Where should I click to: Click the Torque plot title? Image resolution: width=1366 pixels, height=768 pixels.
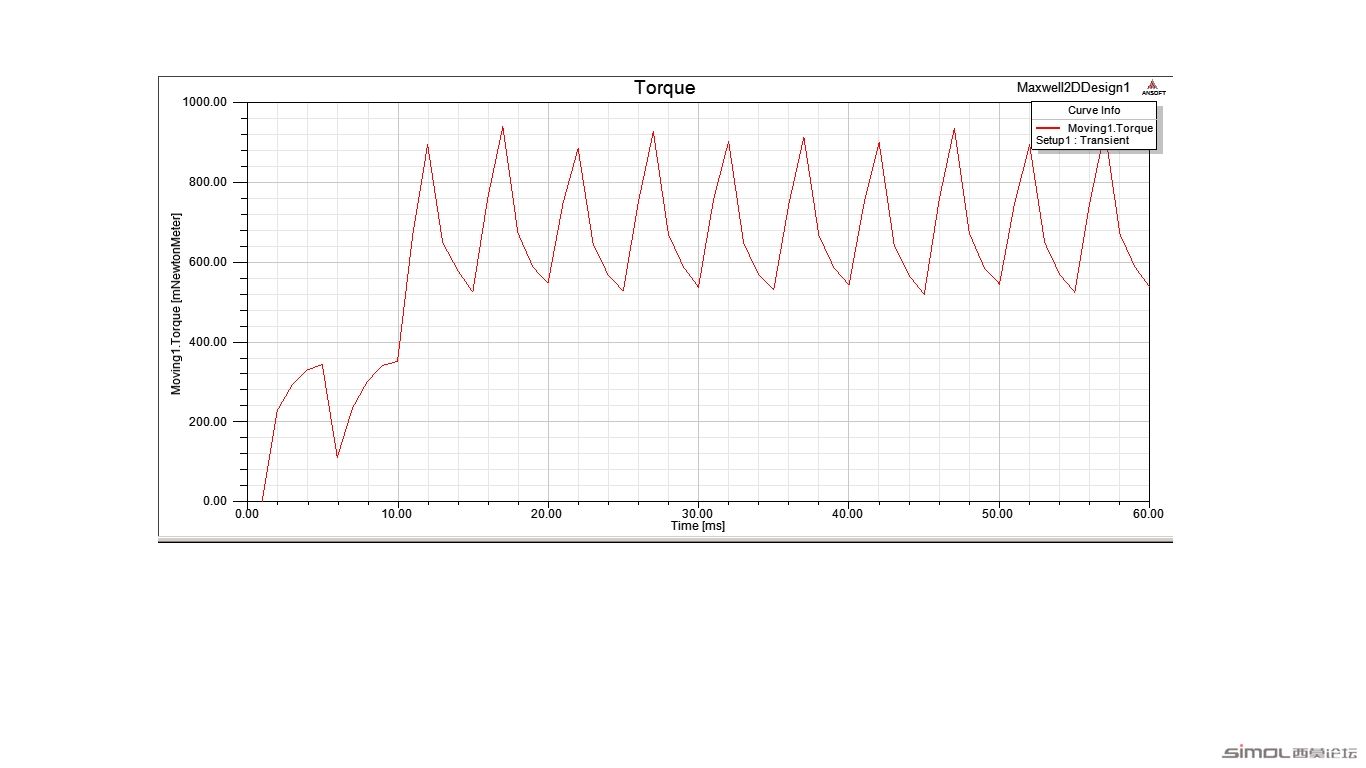click(x=664, y=88)
